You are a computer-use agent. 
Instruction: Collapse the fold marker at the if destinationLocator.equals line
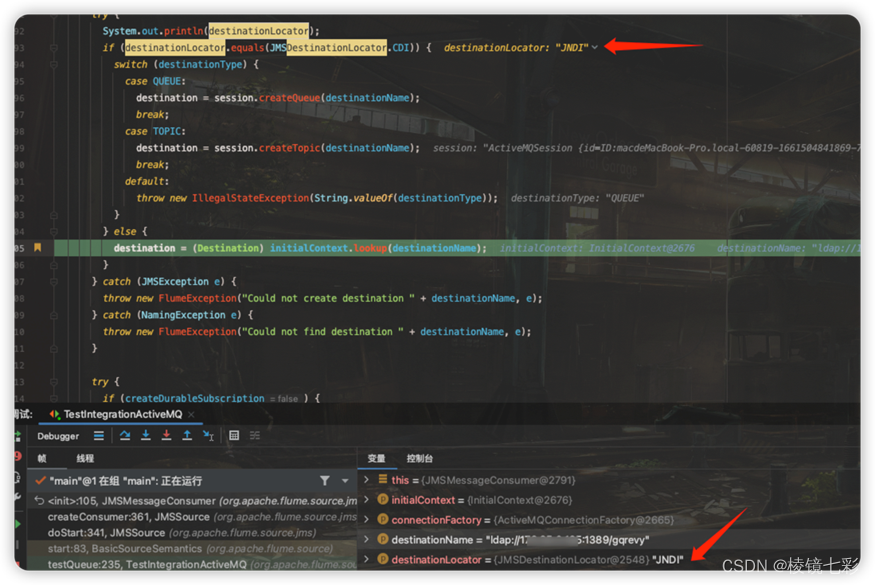point(54,47)
